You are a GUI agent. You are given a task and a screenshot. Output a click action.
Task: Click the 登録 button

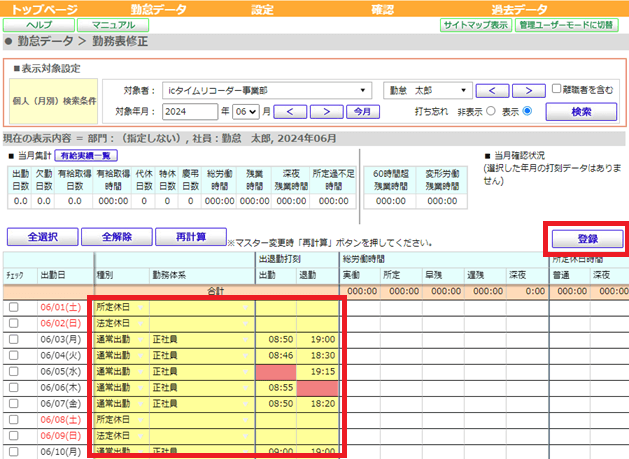coord(588,239)
